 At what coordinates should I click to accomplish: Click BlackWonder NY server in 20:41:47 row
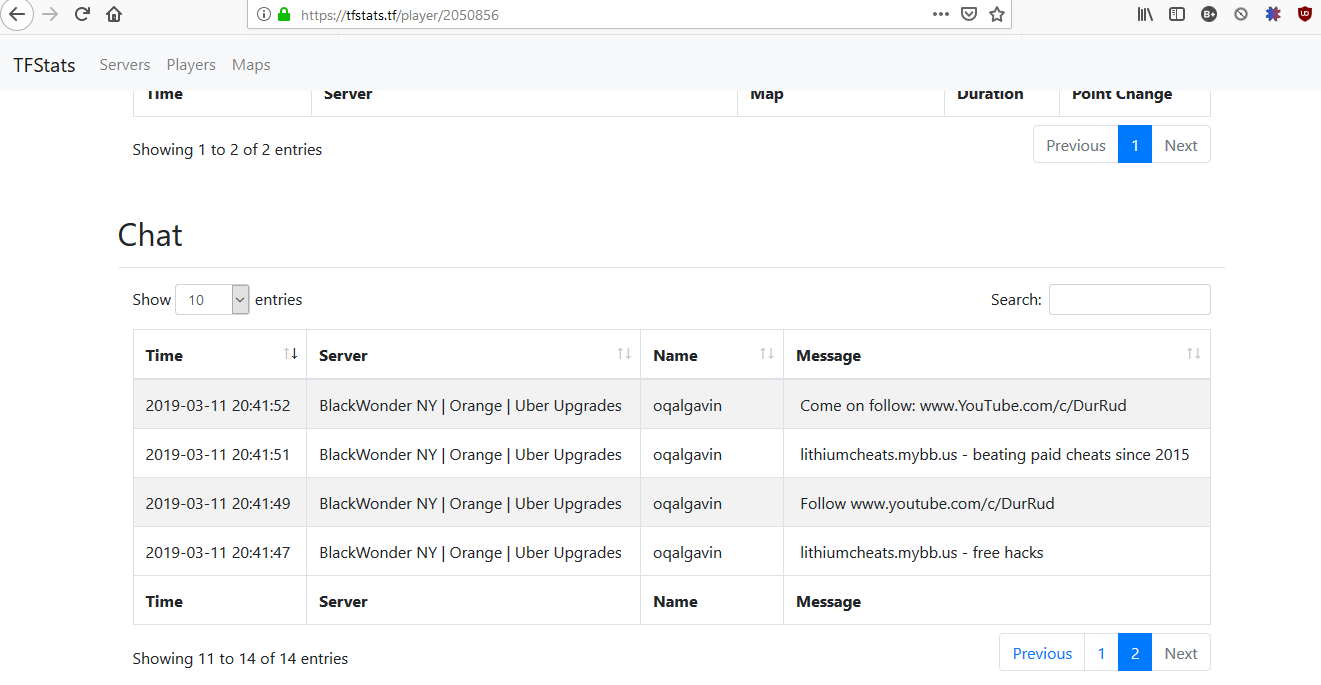470,552
